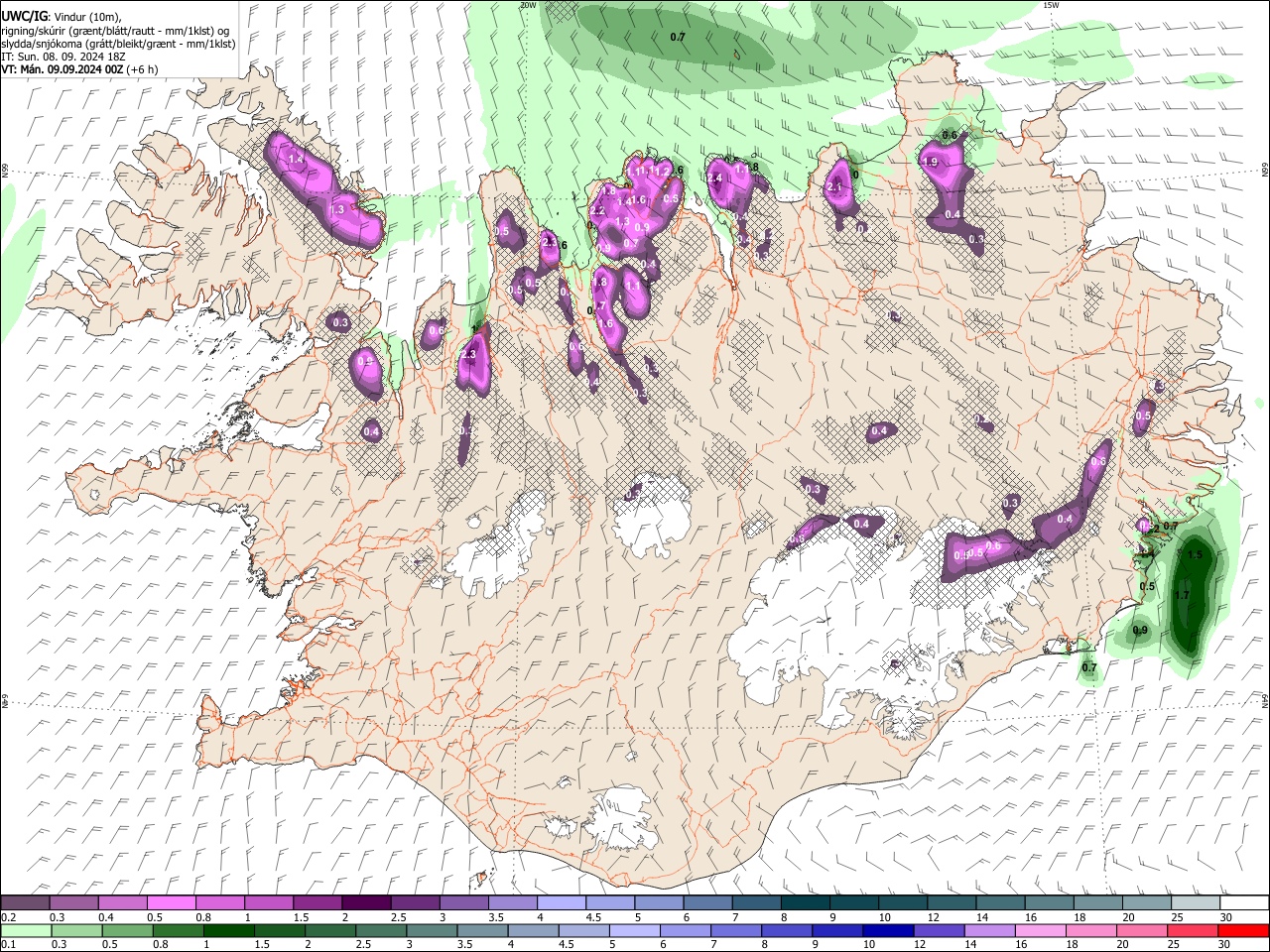Select the lower-row 16 pale pink swatch
Viewport: 1270px width, 952px height.
(1040, 931)
